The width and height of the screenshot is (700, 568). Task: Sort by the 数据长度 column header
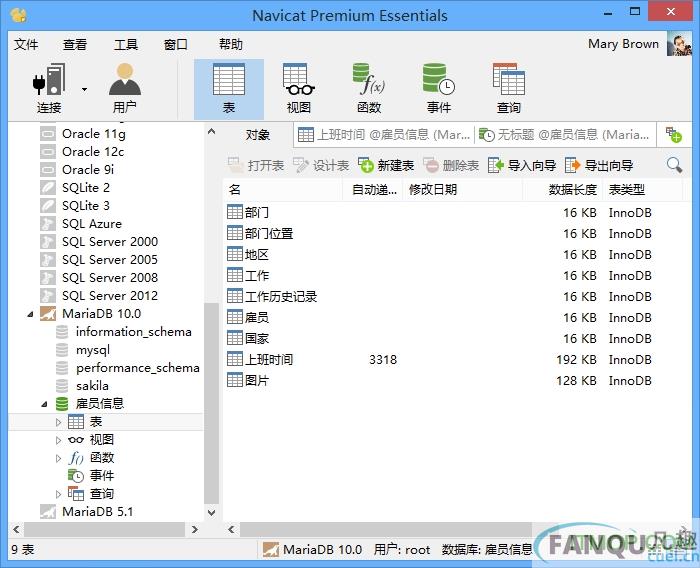[x=562, y=190]
